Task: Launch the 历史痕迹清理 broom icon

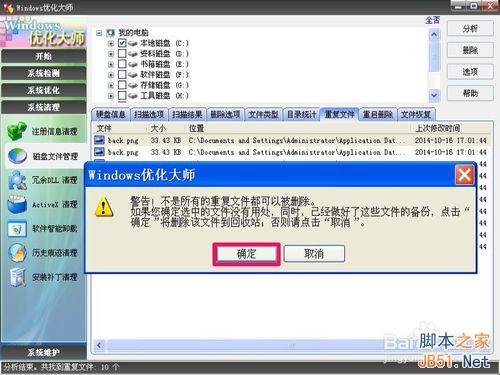Action: click(x=17, y=253)
